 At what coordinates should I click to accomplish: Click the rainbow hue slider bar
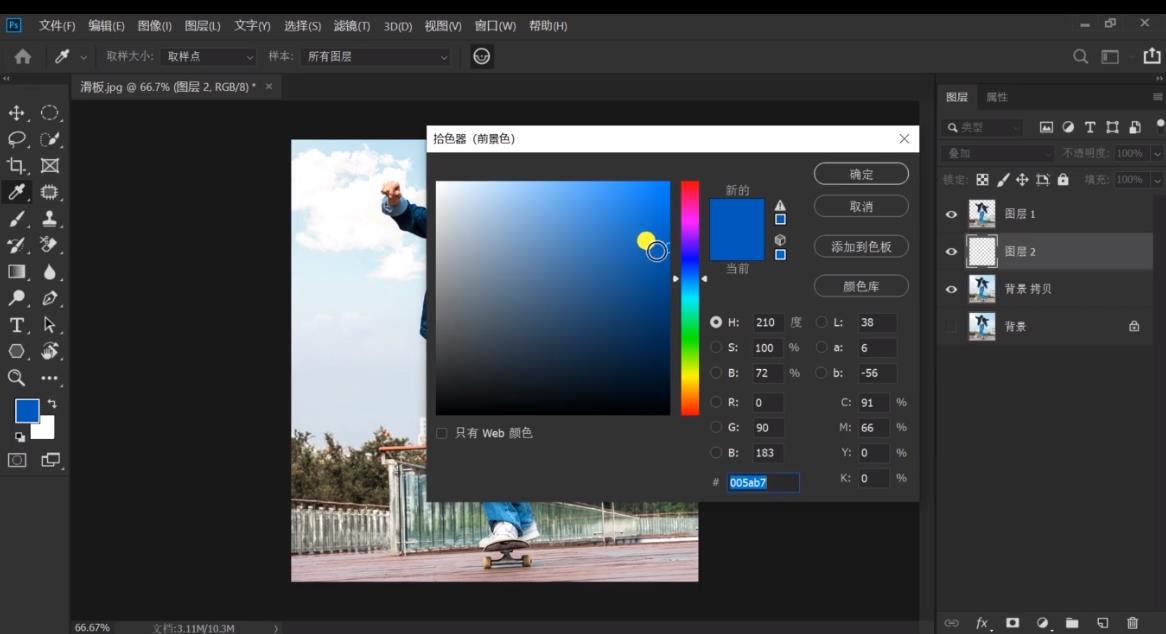[x=690, y=300]
